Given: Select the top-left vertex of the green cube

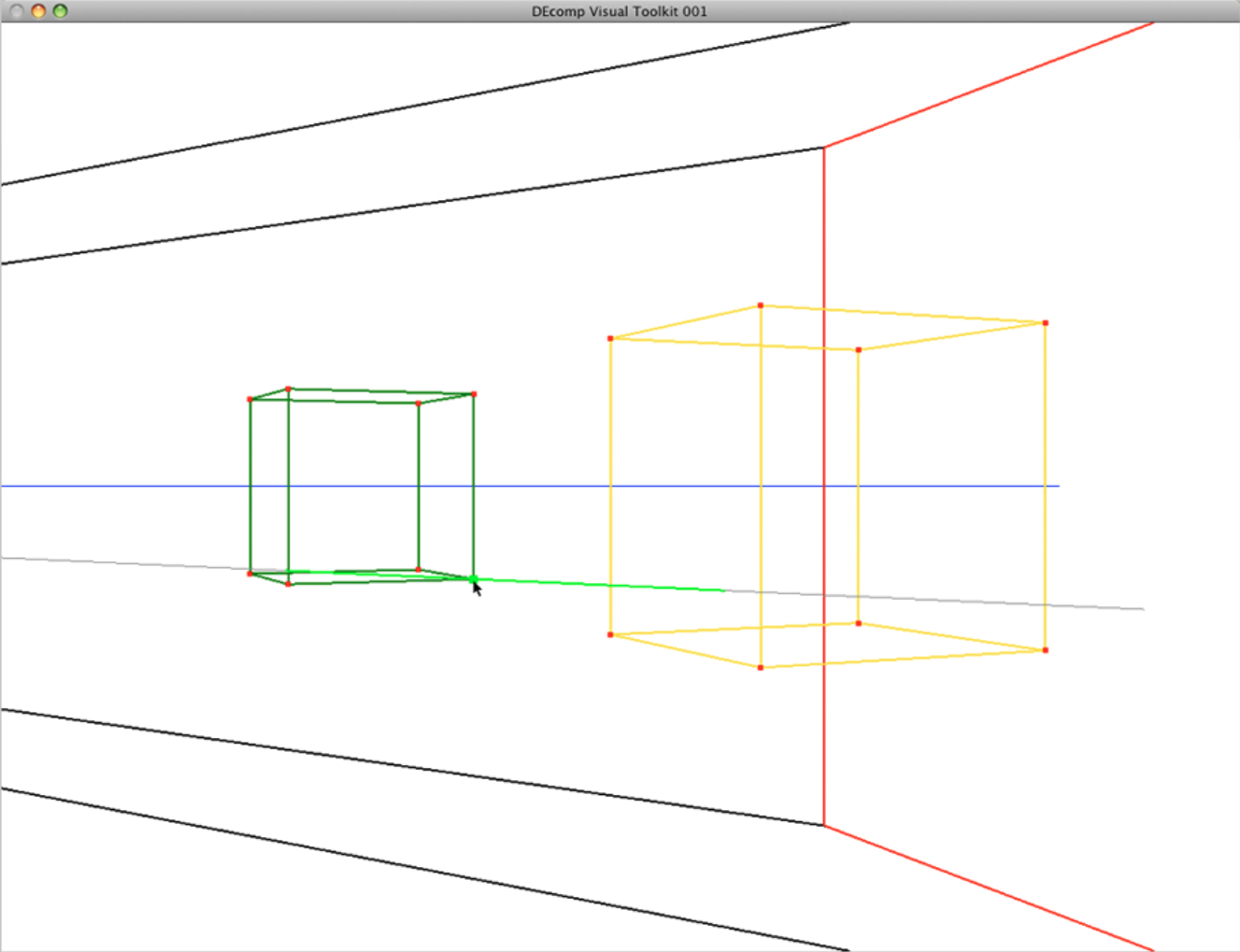Looking at the screenshot, I should [250, 399].
